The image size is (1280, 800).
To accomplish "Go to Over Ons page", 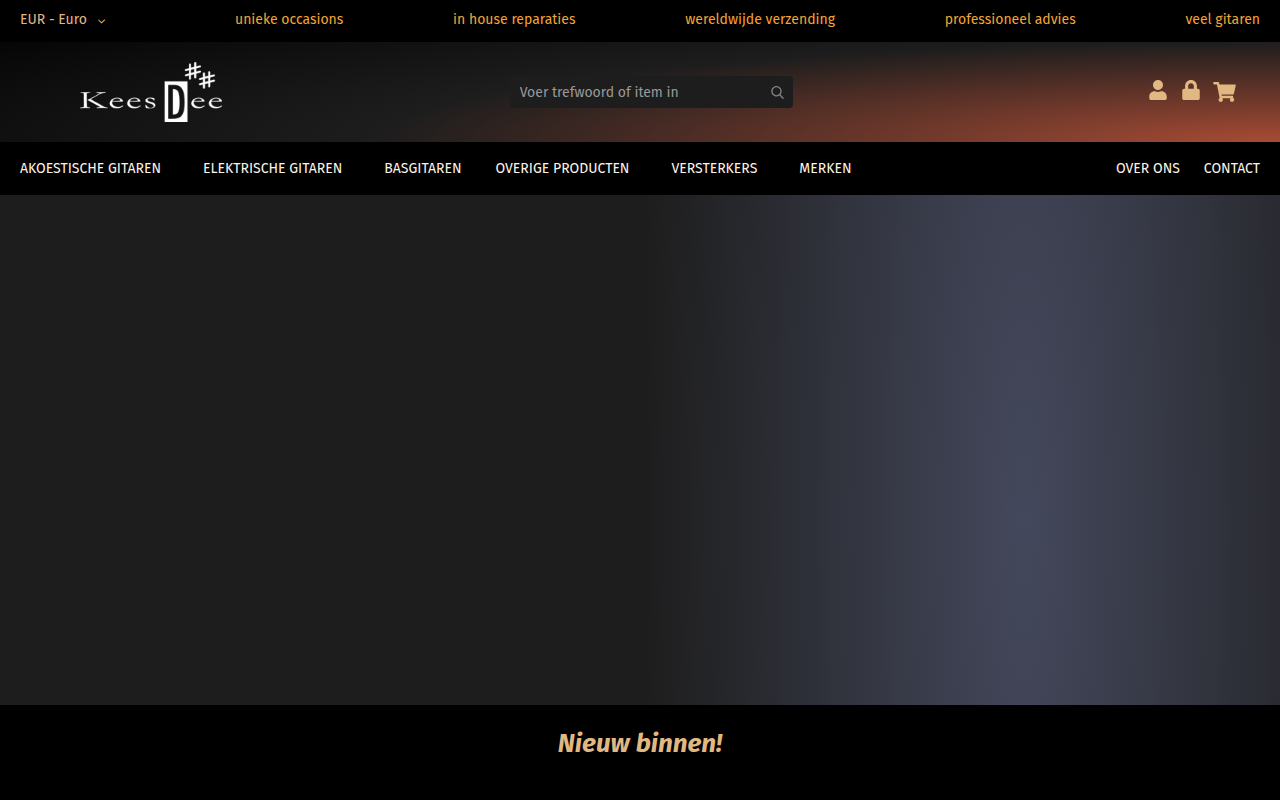I will click(x=1148, y=168).
